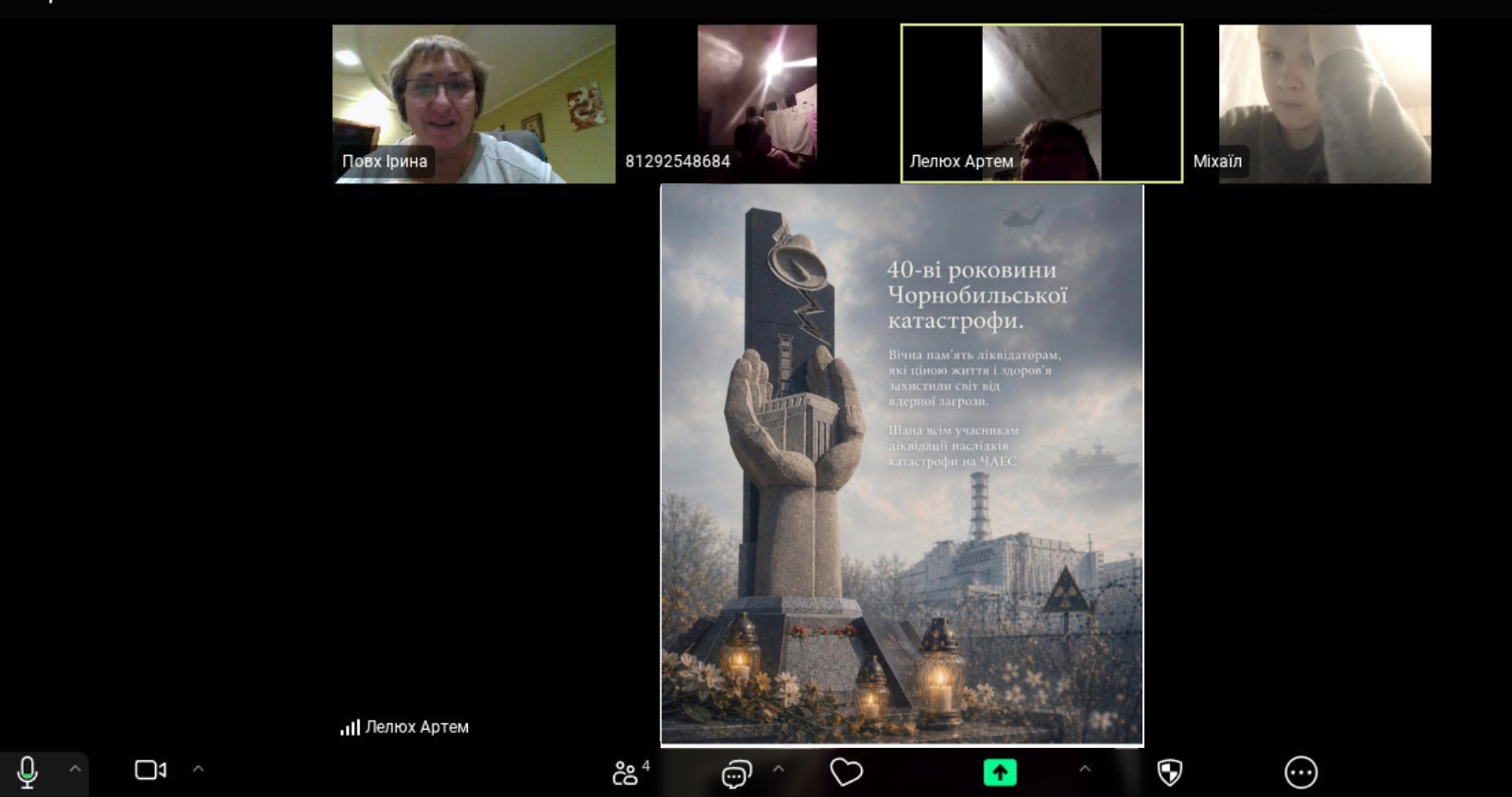
Task: Open the chat panel
Action: pyautogui.click(x=736, y=774)
